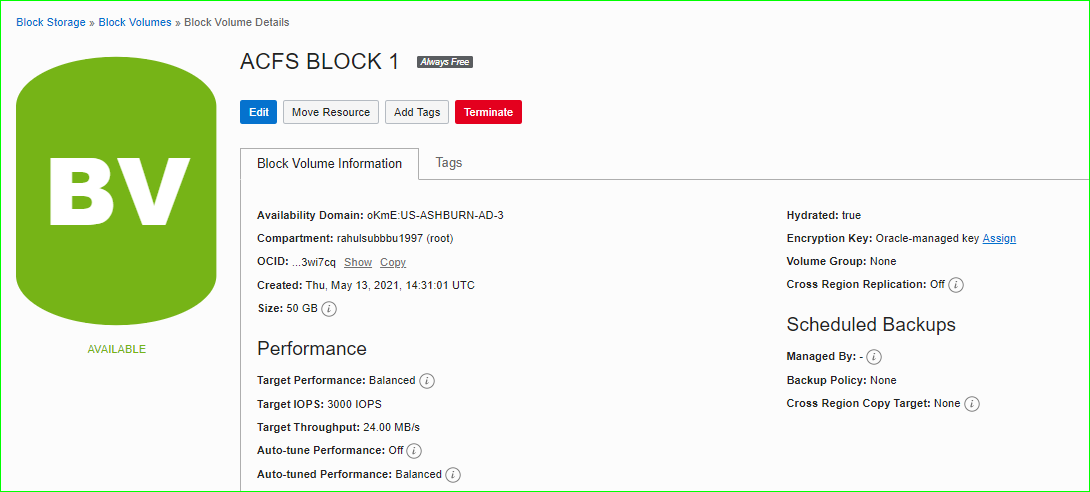Show the full OCID value
This screenshot has width=1090, height=492.
[358, 262]
